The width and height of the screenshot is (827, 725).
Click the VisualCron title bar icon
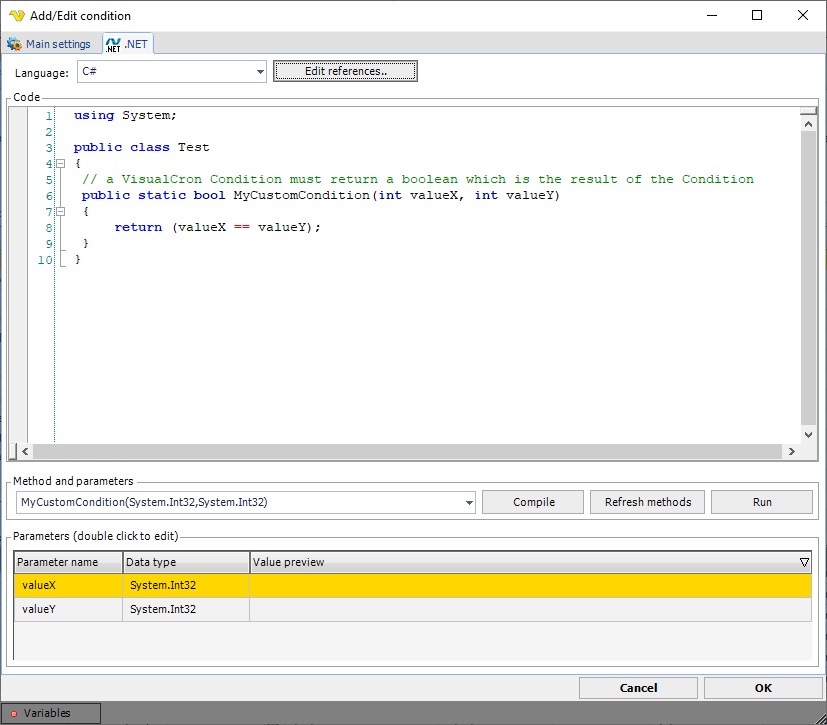[16, 16]
